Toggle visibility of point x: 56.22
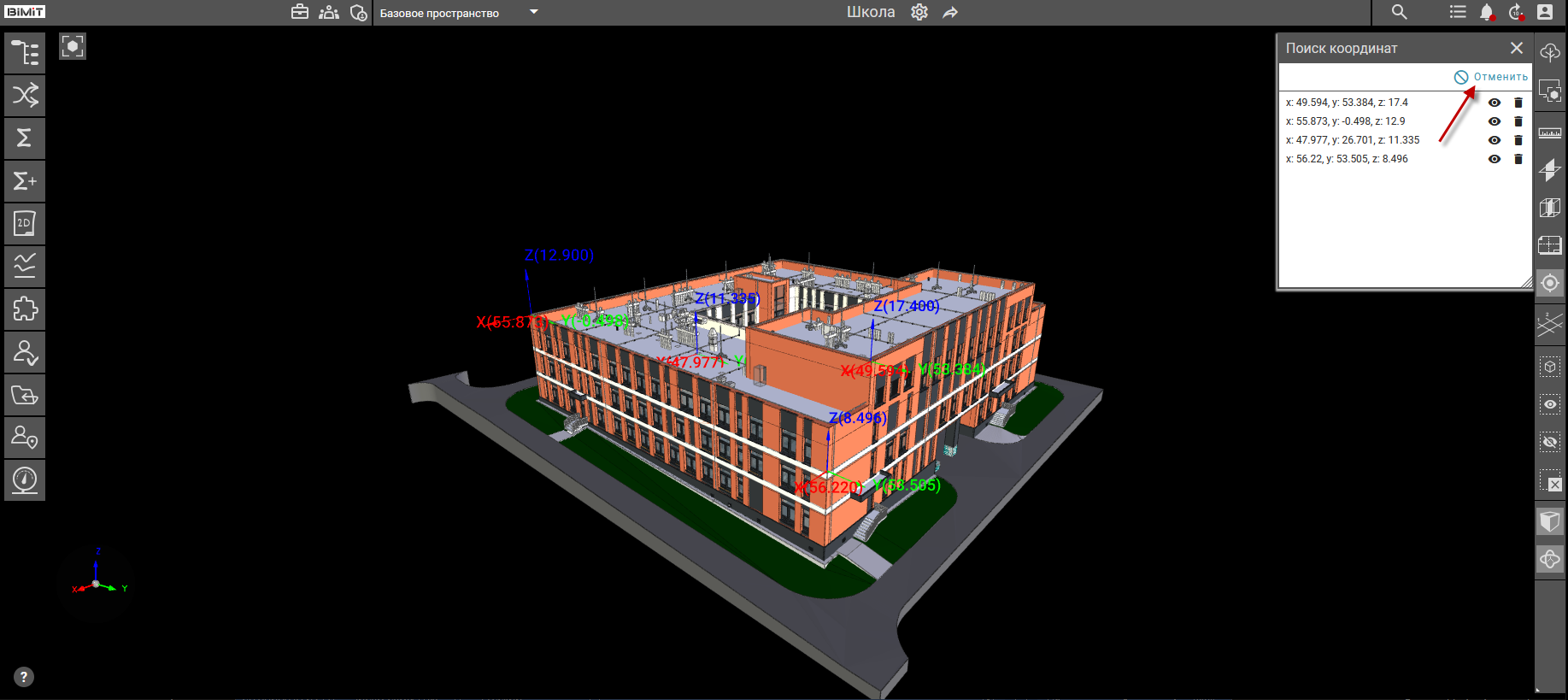Screen dimensions: 1568x700 (1494, 159)
